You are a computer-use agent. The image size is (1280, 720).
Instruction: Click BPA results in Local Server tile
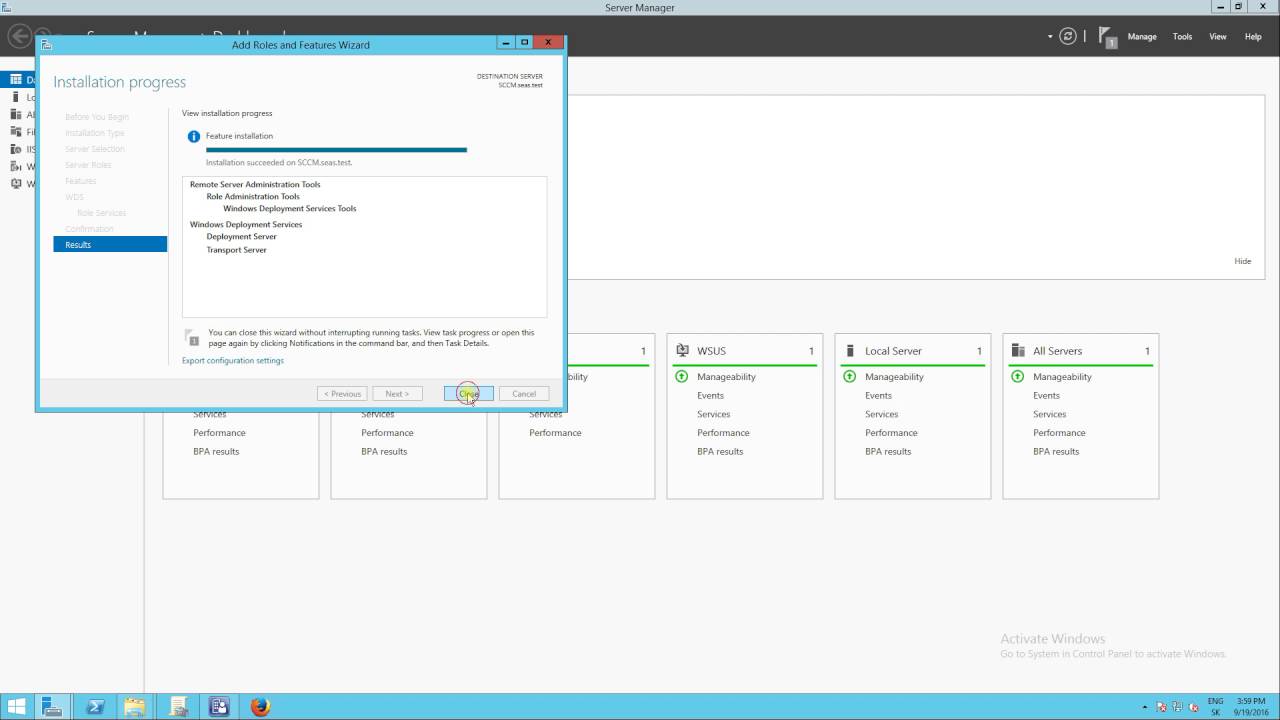coord(888,452)
